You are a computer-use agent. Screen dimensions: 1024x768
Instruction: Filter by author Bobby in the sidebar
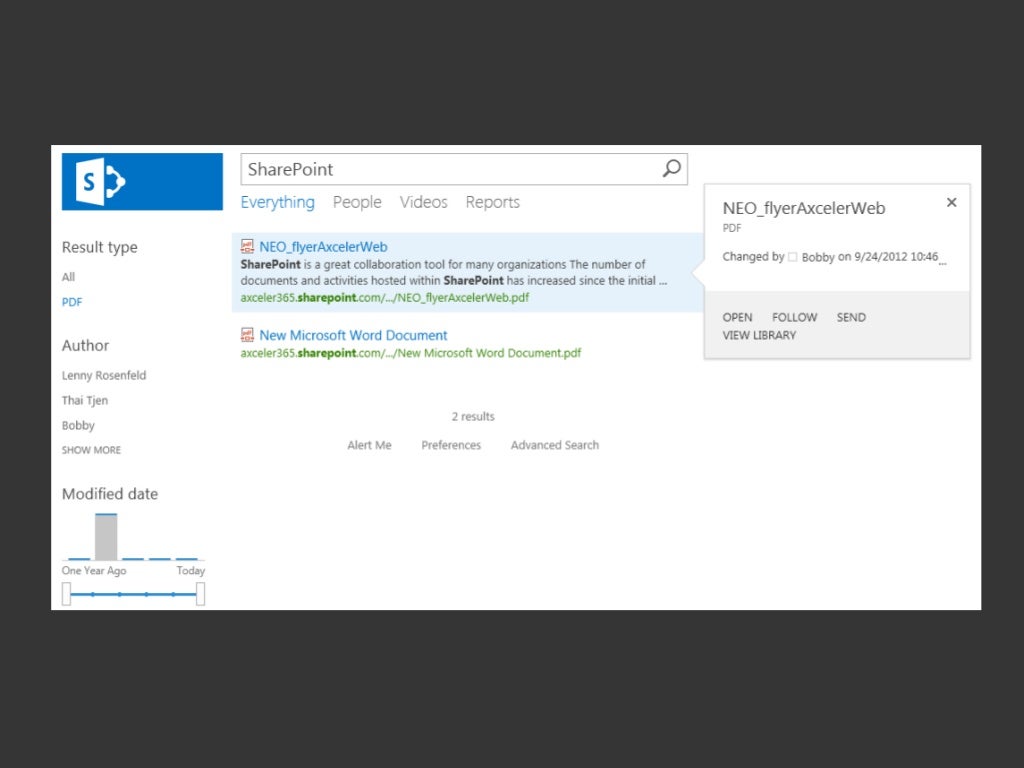[x=78, y=425]
